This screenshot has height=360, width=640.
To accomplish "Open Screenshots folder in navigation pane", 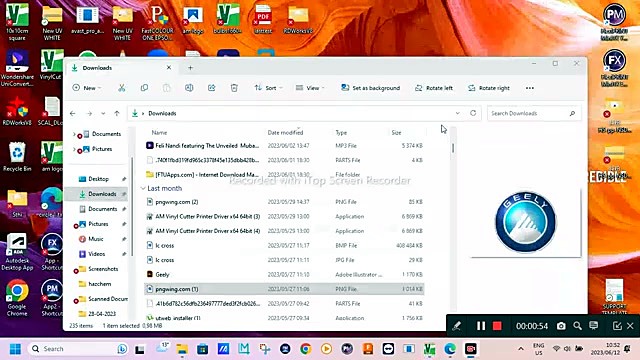I will 103,269.
